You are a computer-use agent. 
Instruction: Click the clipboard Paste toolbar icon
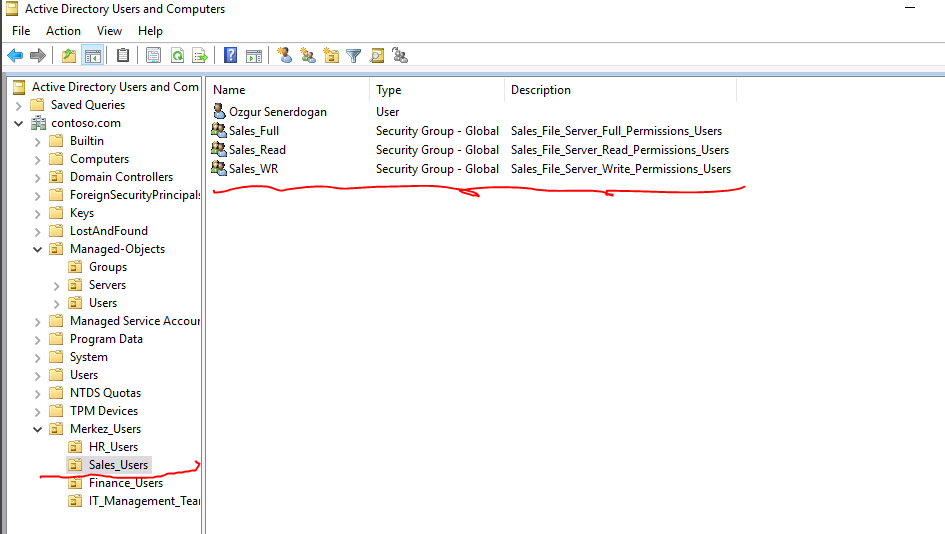[x=123, y=55]
